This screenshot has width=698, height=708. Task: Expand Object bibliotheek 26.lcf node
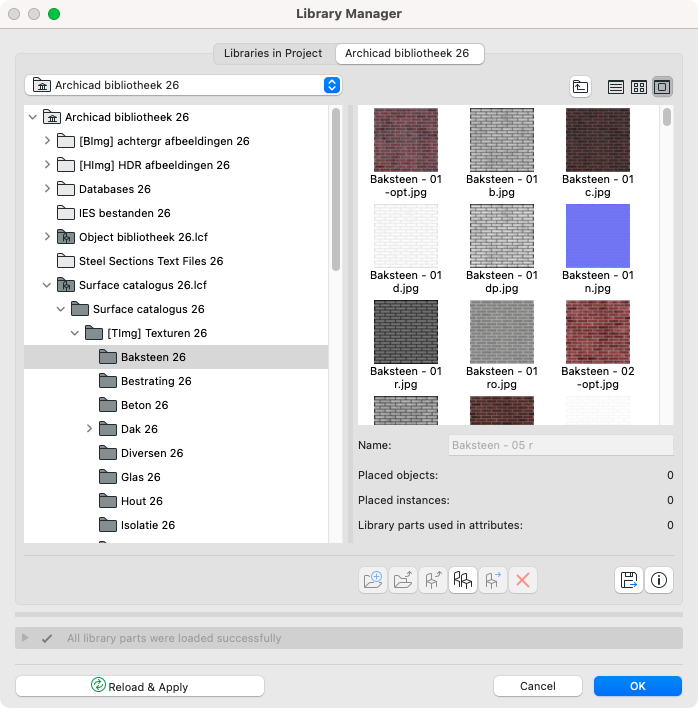tap(47, 236)
